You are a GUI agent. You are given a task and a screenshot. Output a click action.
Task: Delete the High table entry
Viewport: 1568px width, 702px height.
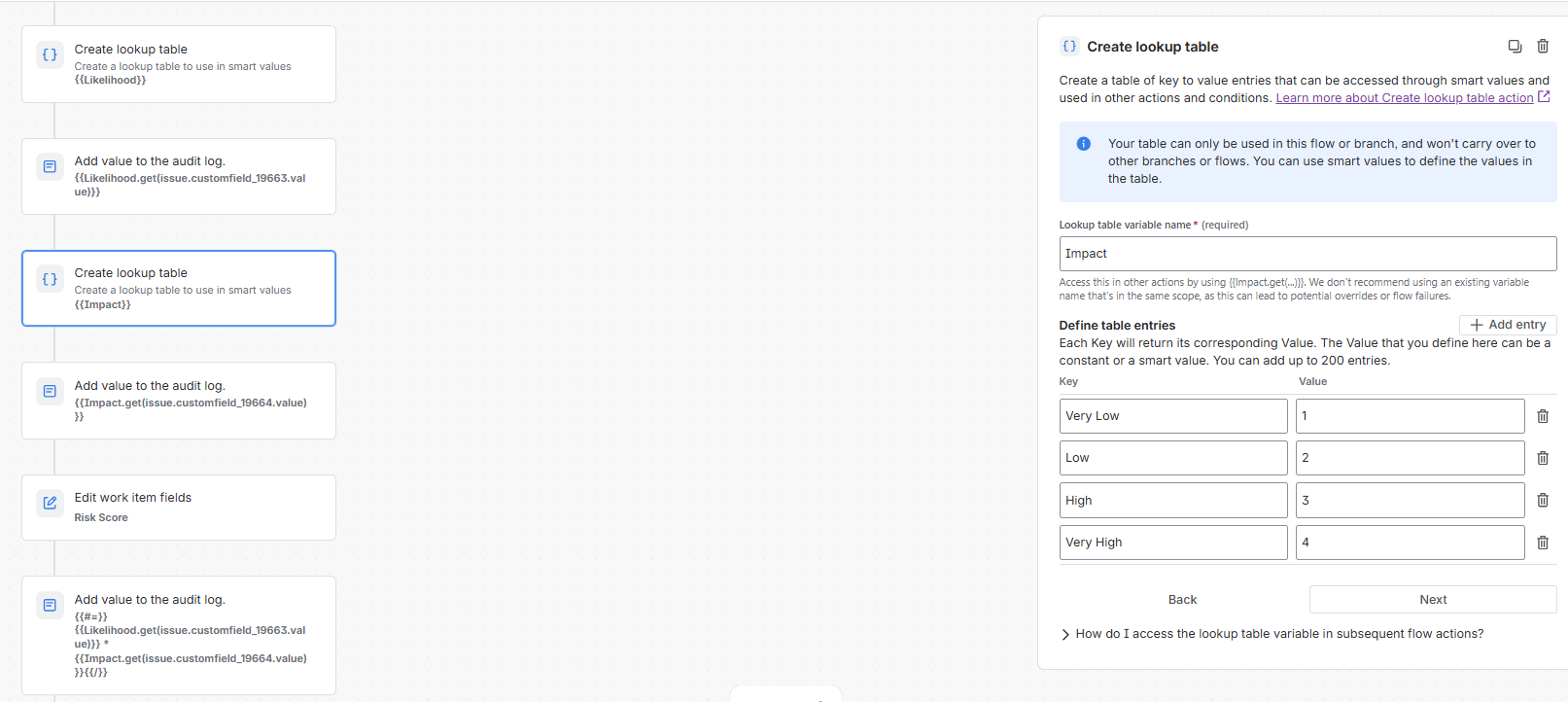point(1543,500)
